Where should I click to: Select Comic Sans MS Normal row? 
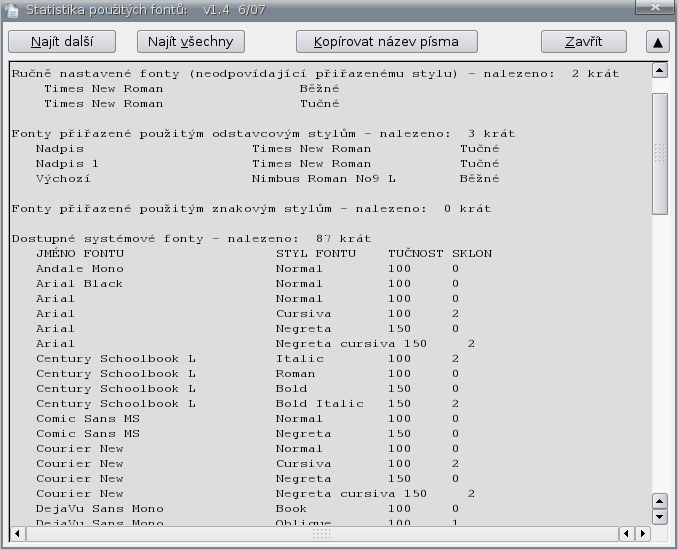click(247, 419)
